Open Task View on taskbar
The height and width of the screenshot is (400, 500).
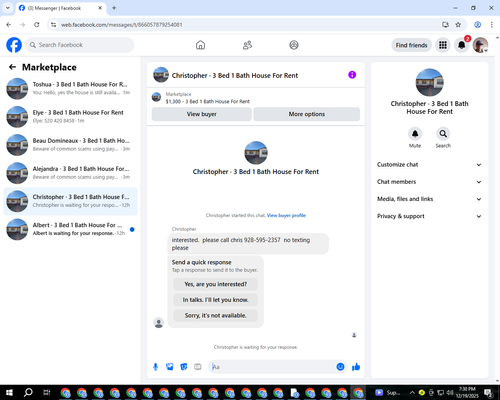(x=47, y=392)
